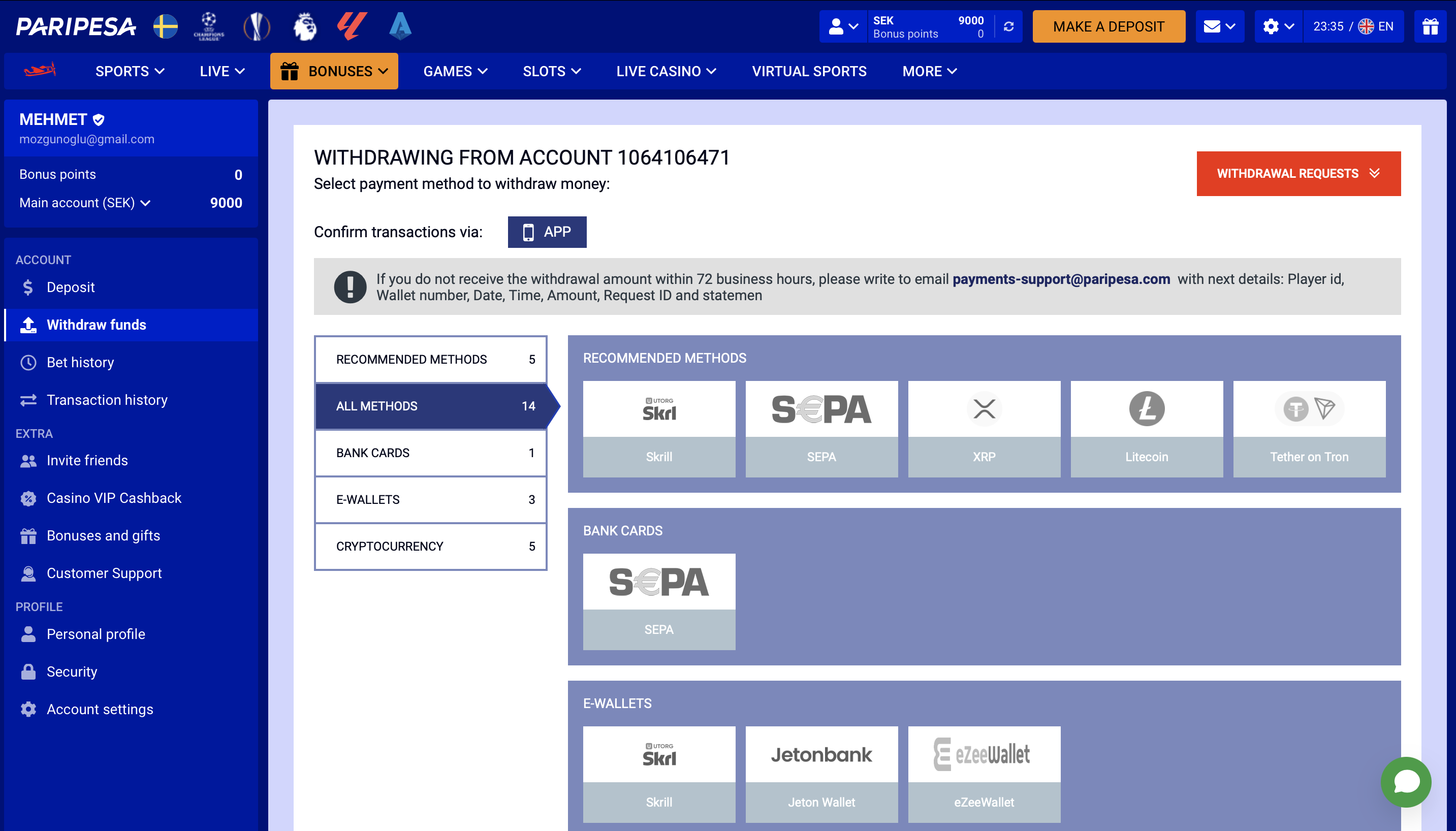Select SEPA in recommended methods
1456x831 pixels.
click(x=821, y=429)
